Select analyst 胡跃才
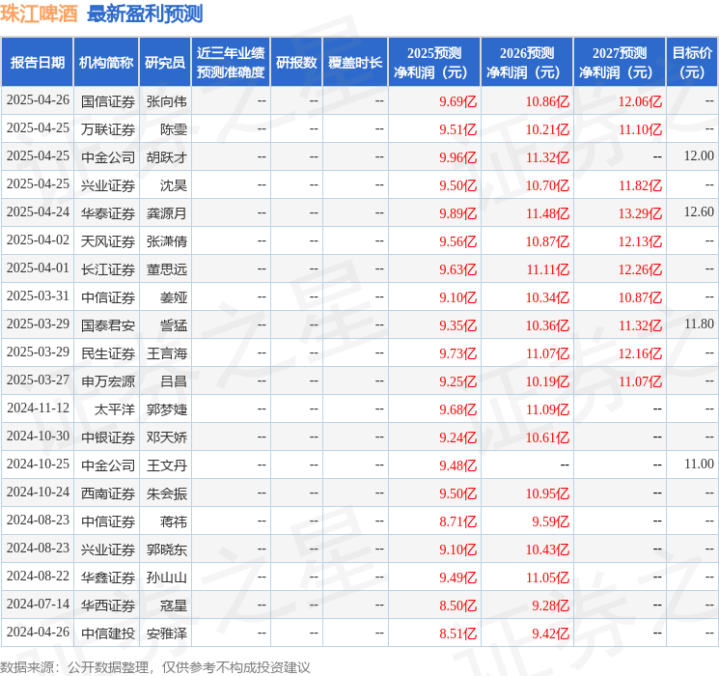The width and height of the screenshot is (719, 676). click(166, 158)
